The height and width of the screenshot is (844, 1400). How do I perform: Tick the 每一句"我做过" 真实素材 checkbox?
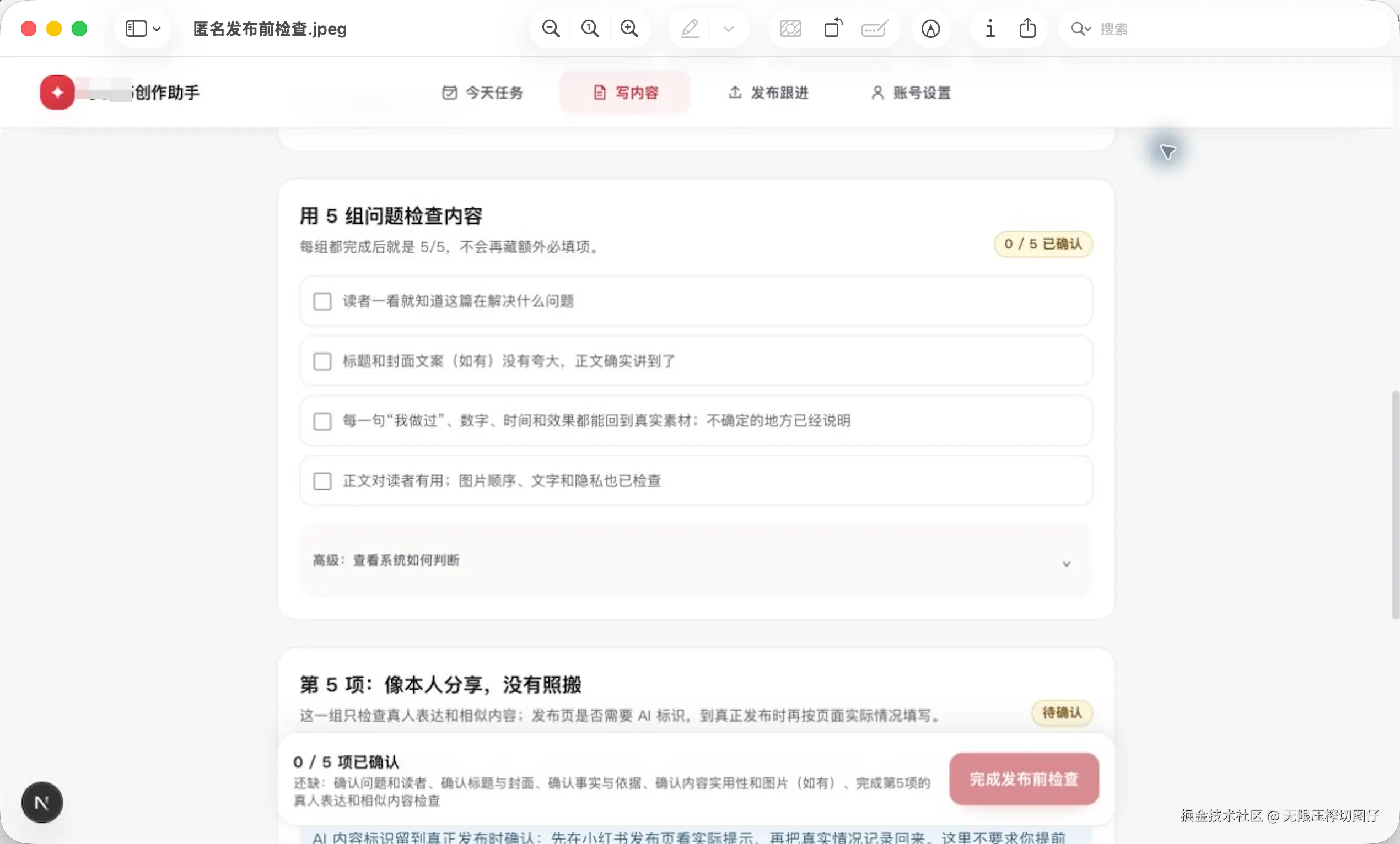(x=323, y=421)
